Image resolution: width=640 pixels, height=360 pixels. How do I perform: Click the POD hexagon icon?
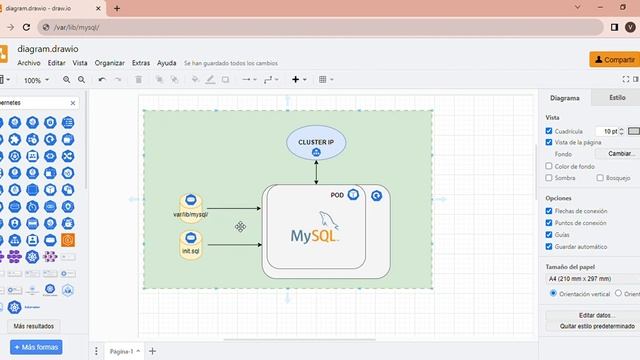353,195
